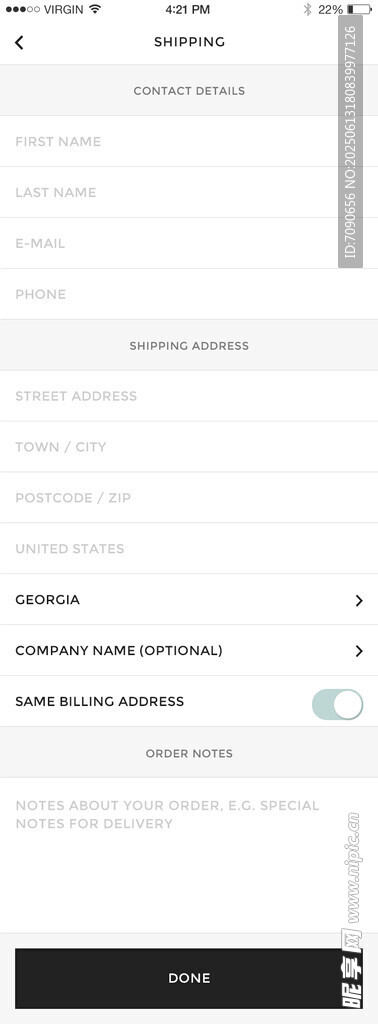This screenshot has height=1024, width=378.
Task: Focus the Street Address field
Action: pos(189,396)
